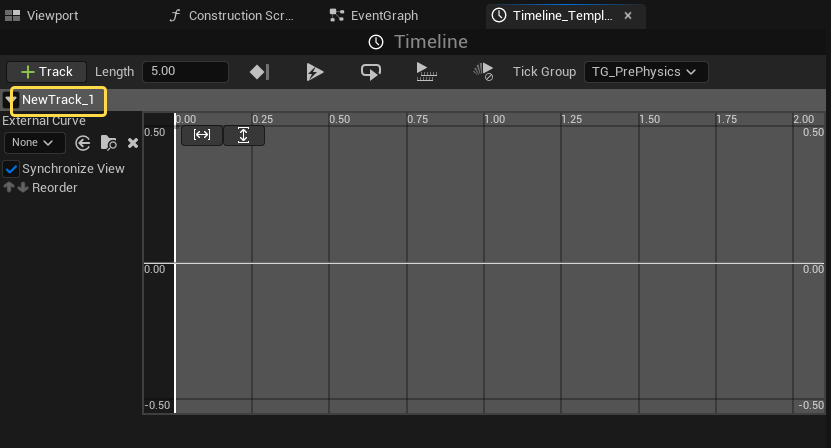Collapse the NewTrack_1 track arrow
831x448 pixels.
[11, 100]
